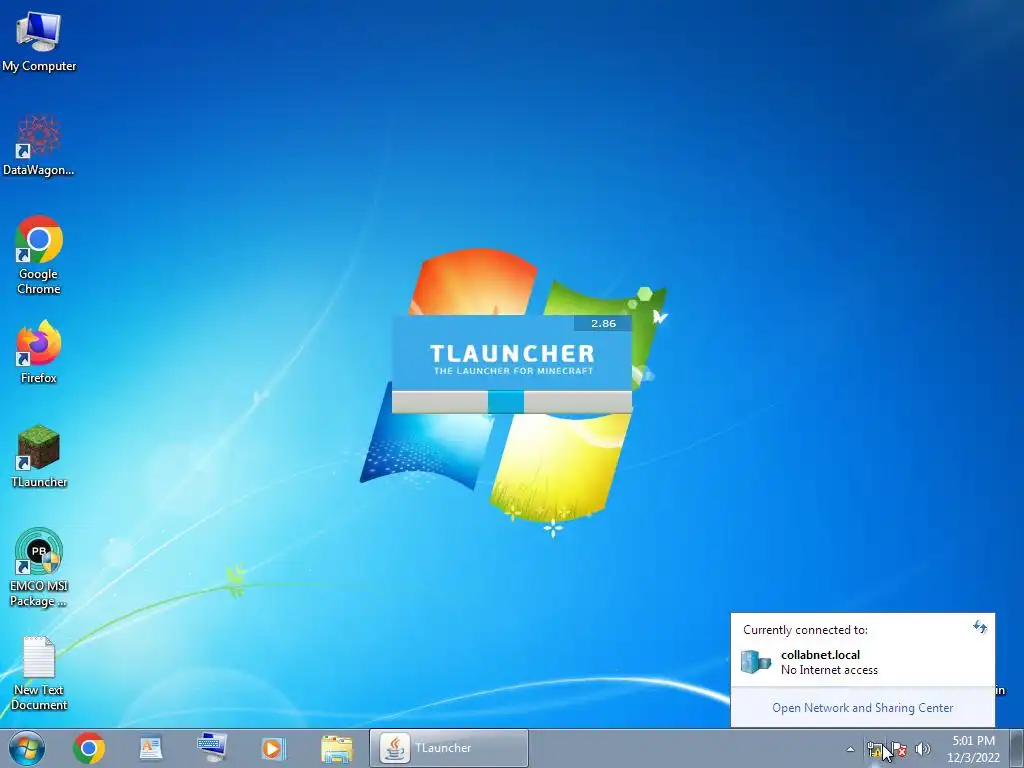Image resolution: width=1024 pixels, height=768 pixels.
Task: Select the Google Chrome desktop shortcut
Action: point(39,255)
